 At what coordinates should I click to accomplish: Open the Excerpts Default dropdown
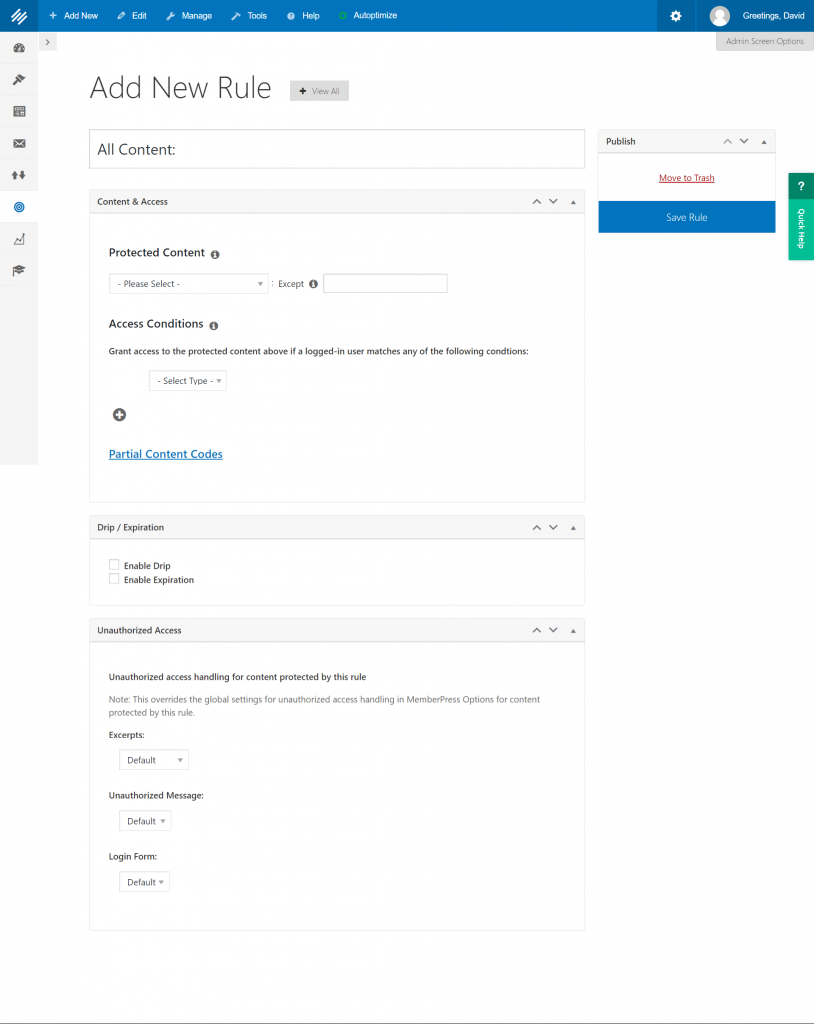tap(153, 760)
